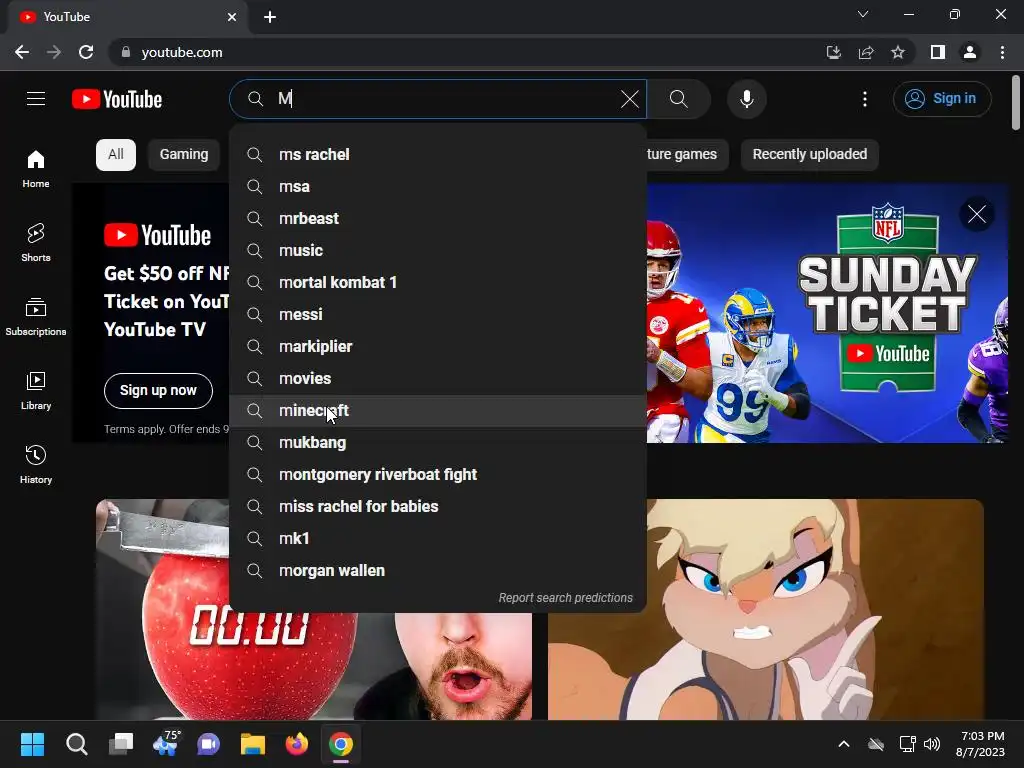Open clock showing 7:03 PM
The height and width of the screenshot is (768, 1024).
tap(980, 744)
